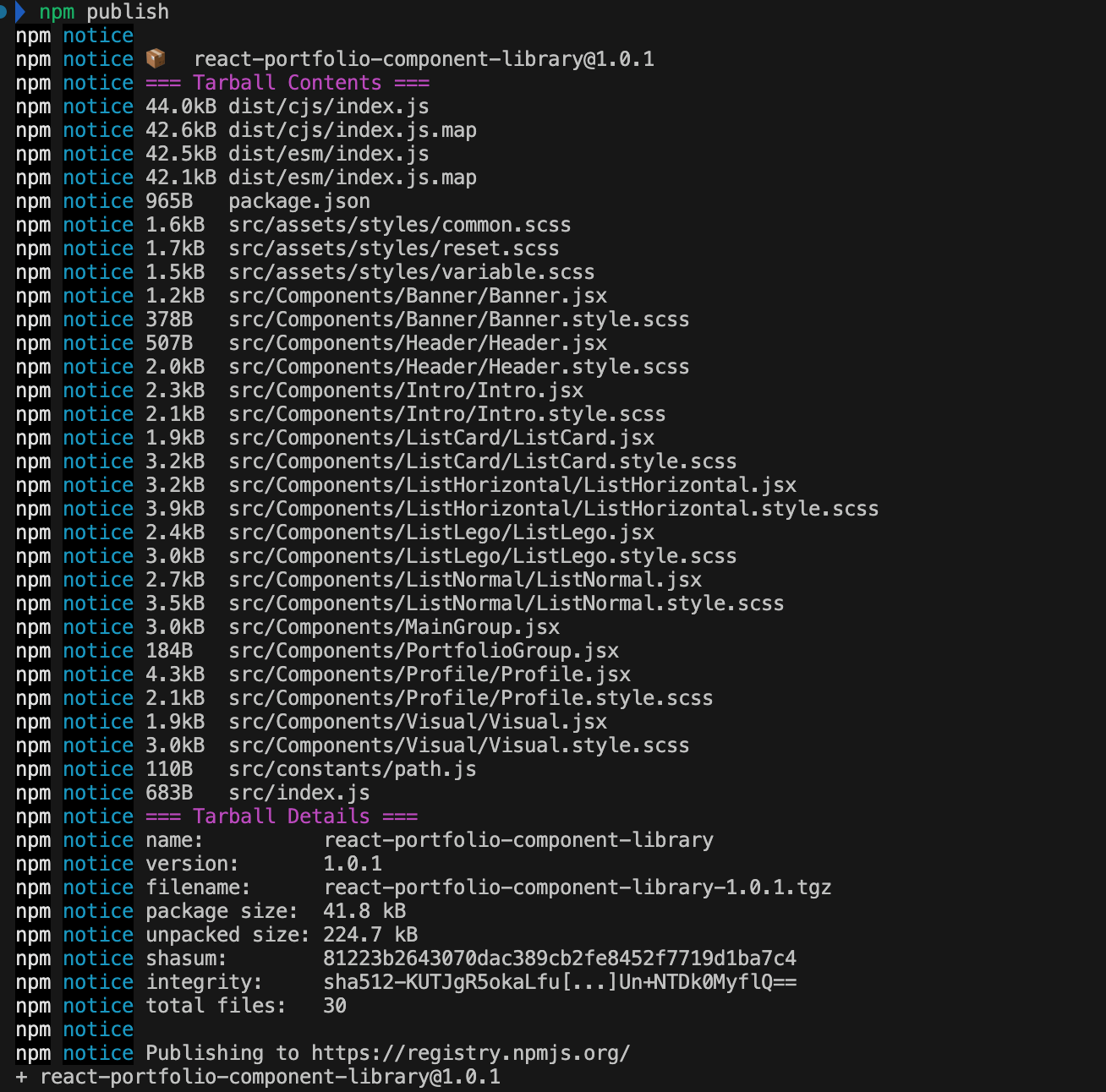
Task: Click the ListLego.jsx file path
Action: [441, 532]
